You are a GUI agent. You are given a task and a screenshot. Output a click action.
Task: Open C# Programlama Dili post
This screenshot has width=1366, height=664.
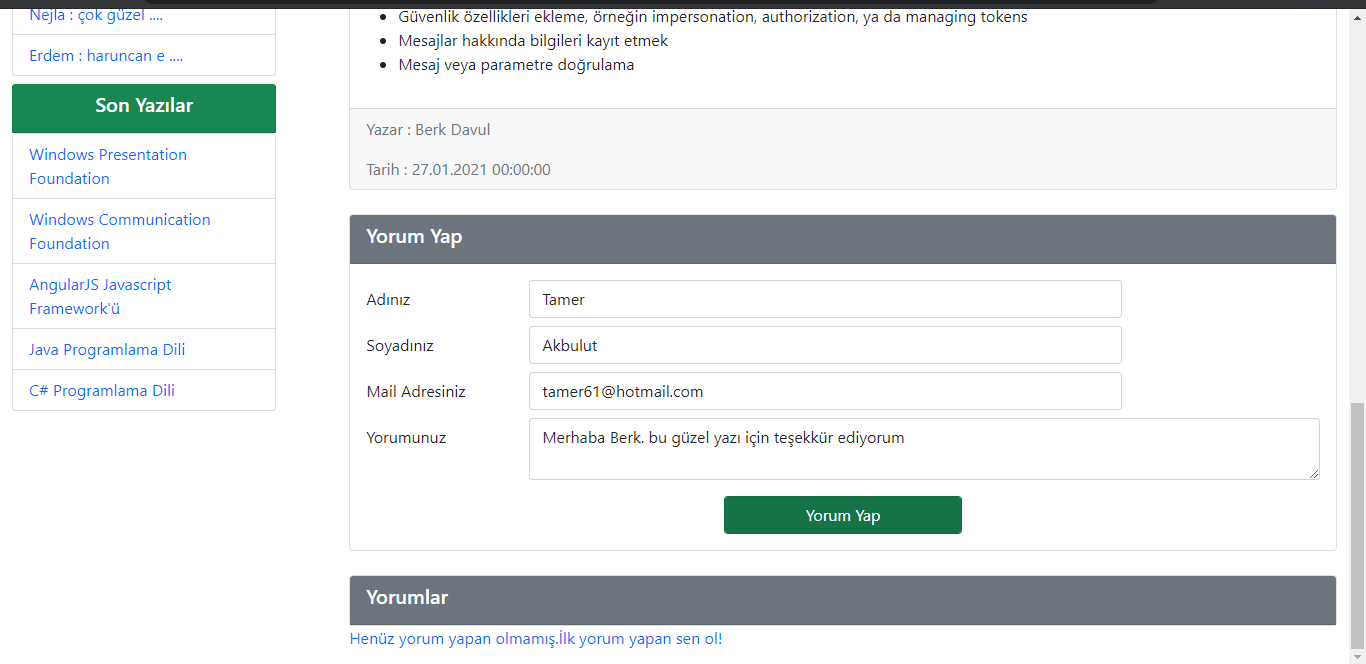pyautogui.click(x=102, y=391)
